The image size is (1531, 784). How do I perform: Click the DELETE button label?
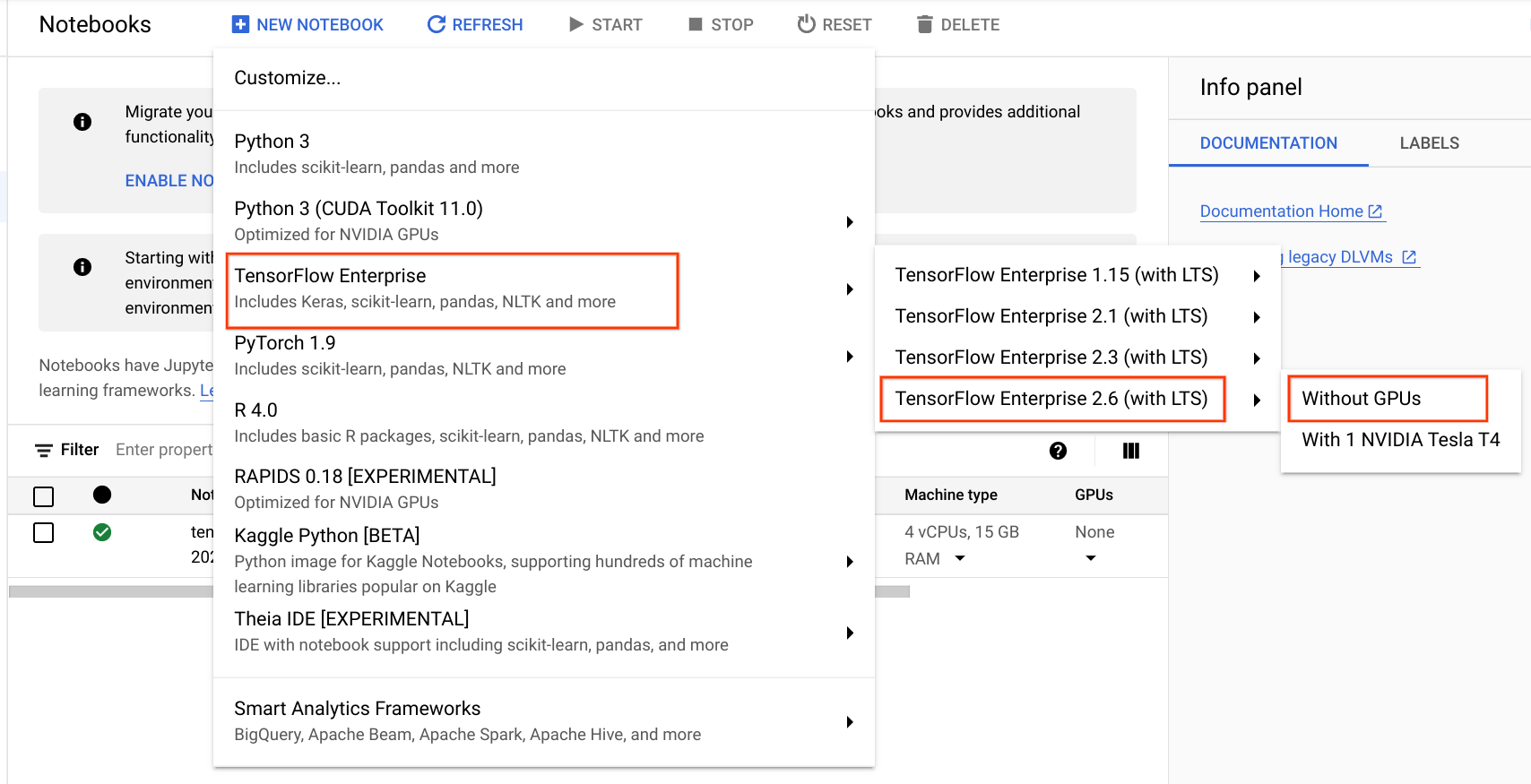[970, 25]
